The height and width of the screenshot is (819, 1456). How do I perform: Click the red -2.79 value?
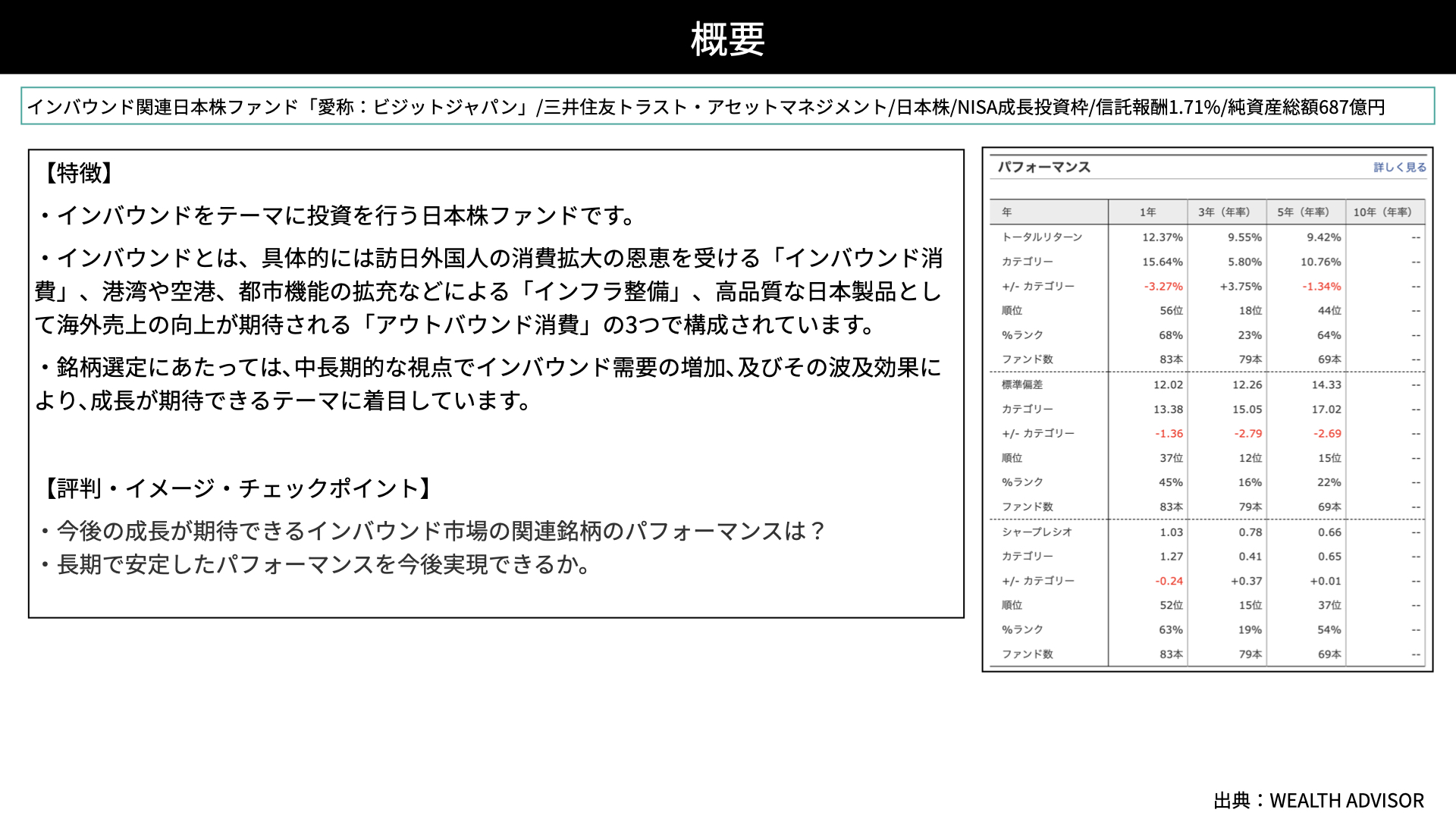tap(1248, 434)
